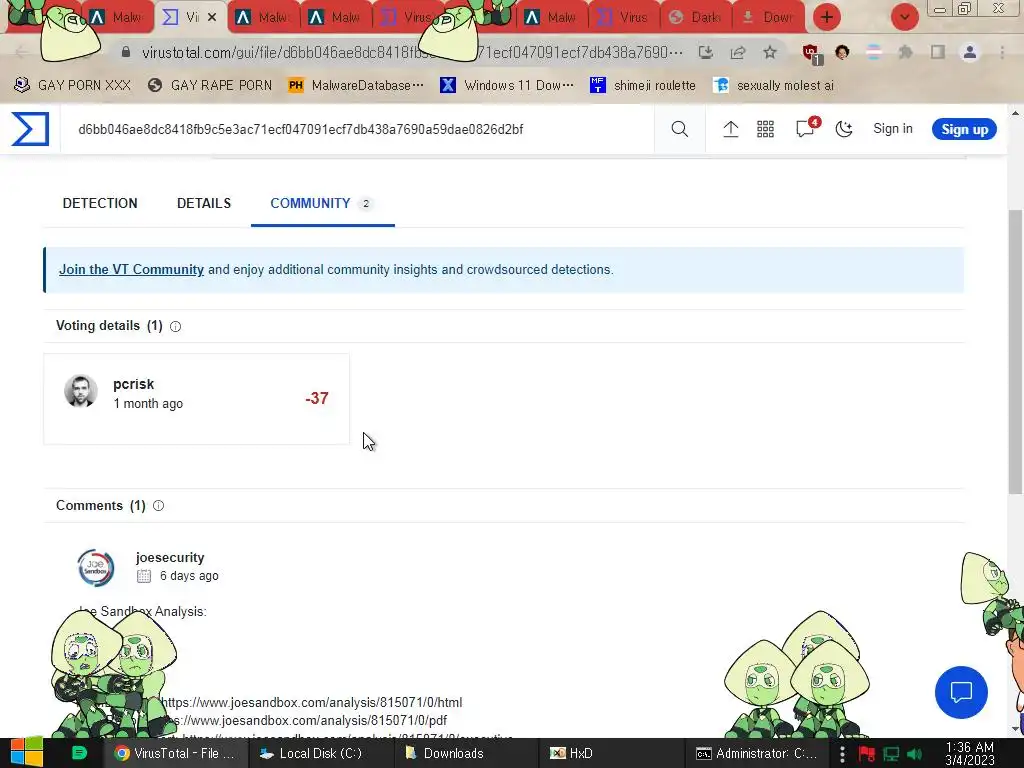Click pcrisk's profile avatar
Viewport: 1024px width, 768px height.
[81, 391]
